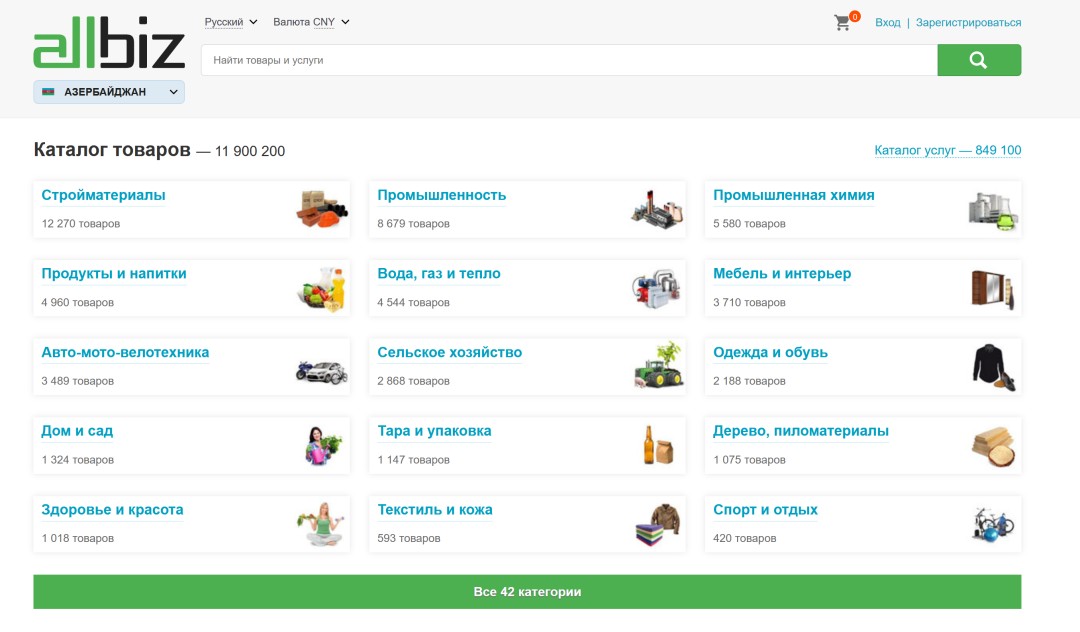Click the 5 580 товаров count text
The width and height of the screenshot is (1080, 632).
click(x=749, y=224)
